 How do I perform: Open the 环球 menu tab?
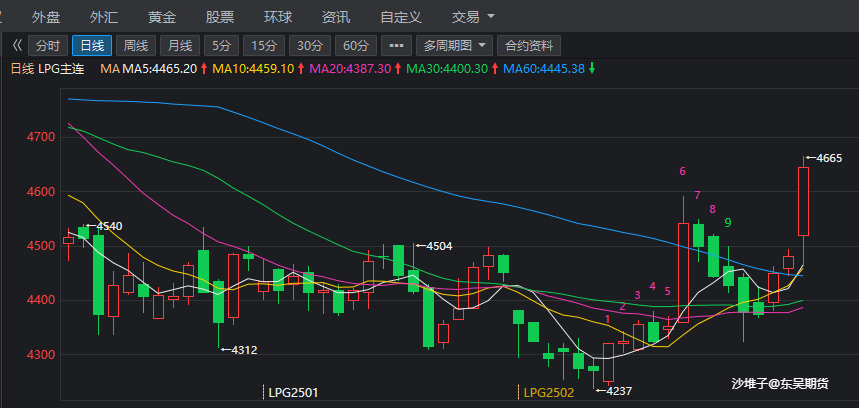(x=278, y=17)
